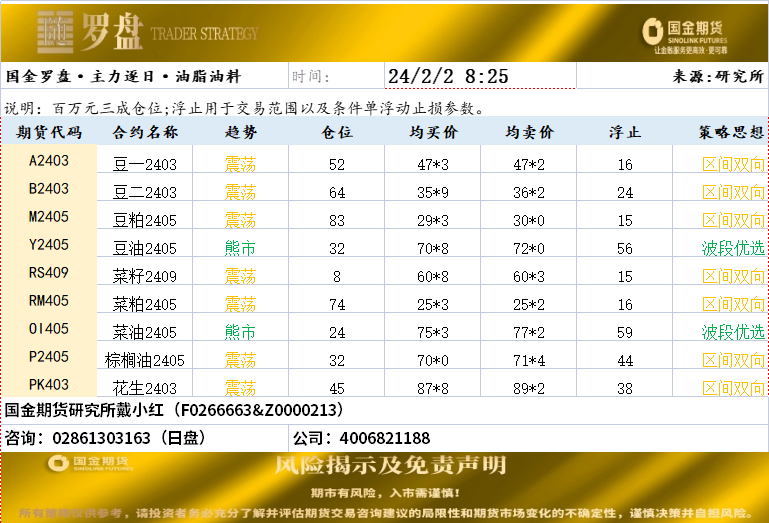Click the 浮止 column header
The image size is (769, 523).
click(625, 132)
